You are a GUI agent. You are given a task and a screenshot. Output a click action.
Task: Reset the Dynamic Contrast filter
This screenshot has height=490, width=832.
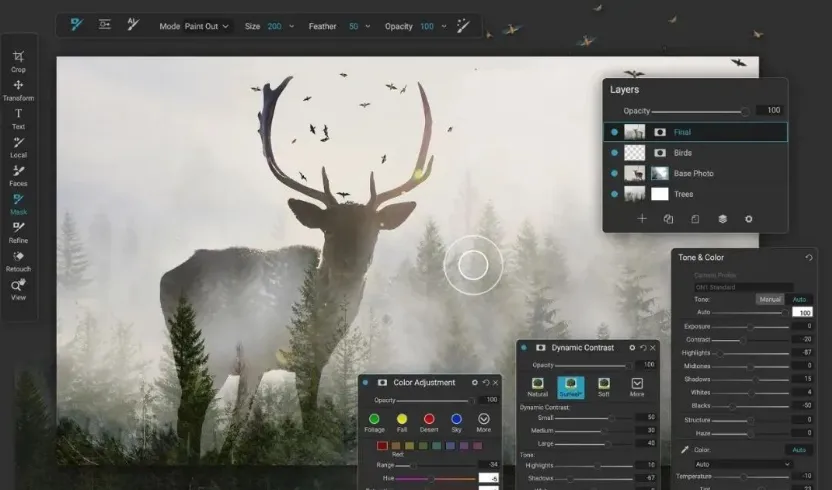643,348
